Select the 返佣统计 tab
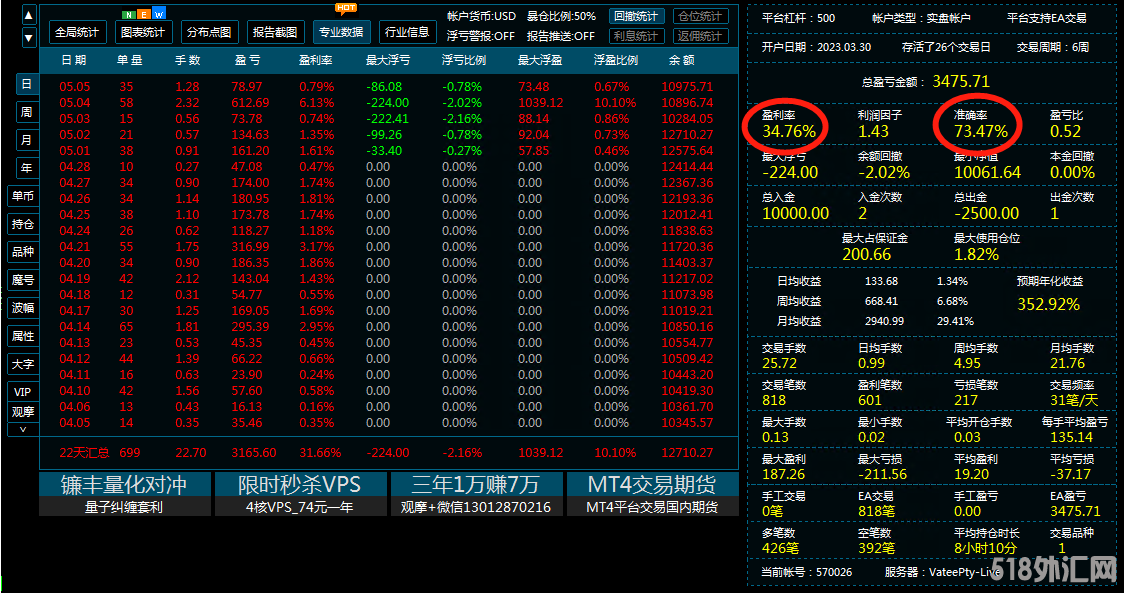This screenshot has height=593, width=1124. pyautogui.click(x=701, y=36)
